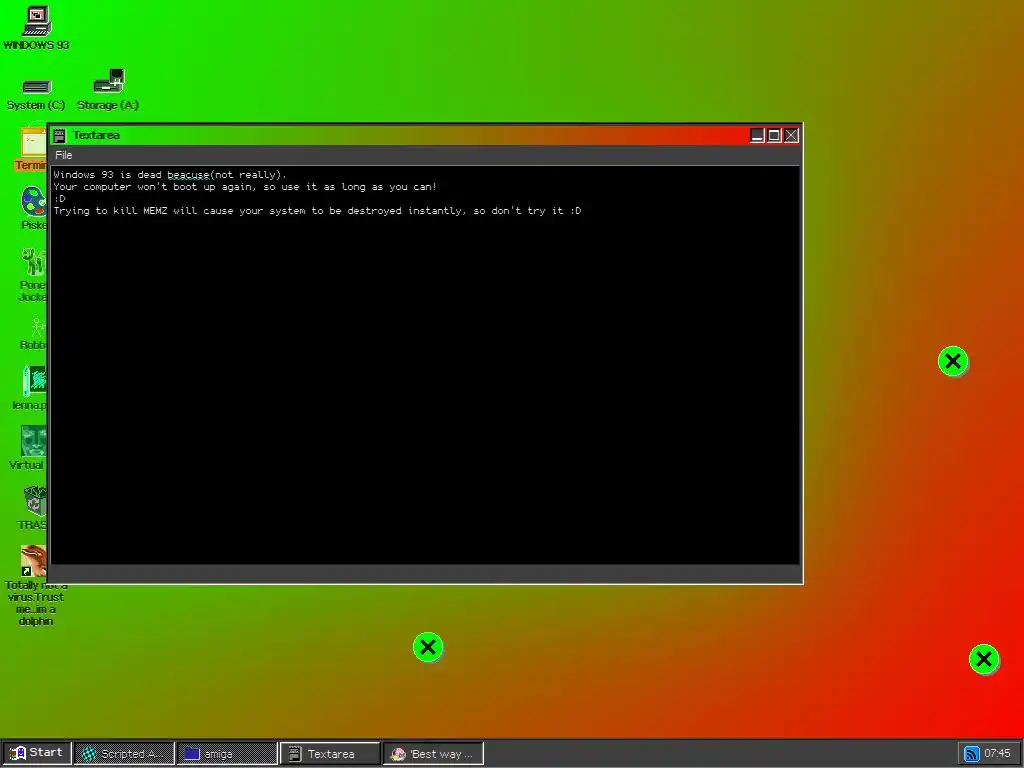This screenshot has height=768, width=1024.
Task: Select the Textarea taskbar item
Action: tap(330, 754)
